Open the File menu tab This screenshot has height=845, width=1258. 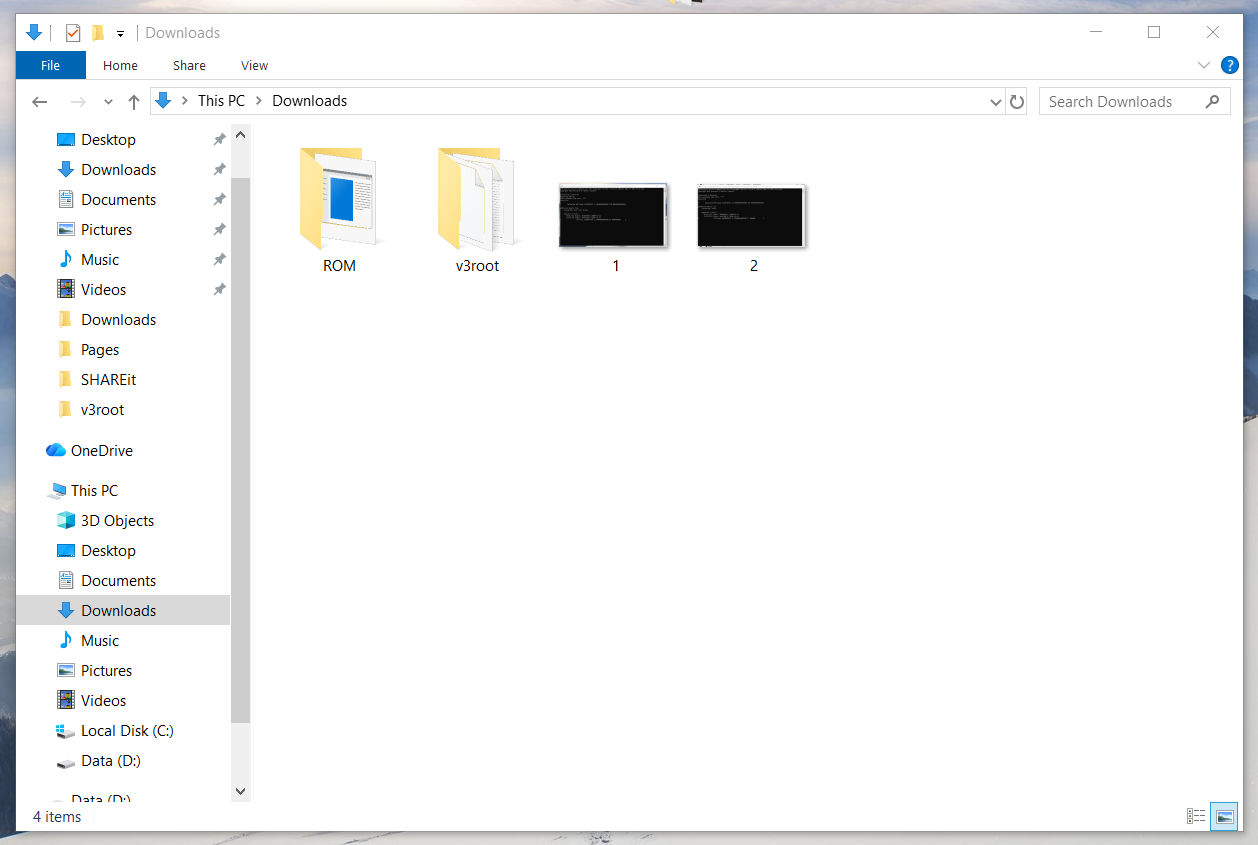[51, 65]
